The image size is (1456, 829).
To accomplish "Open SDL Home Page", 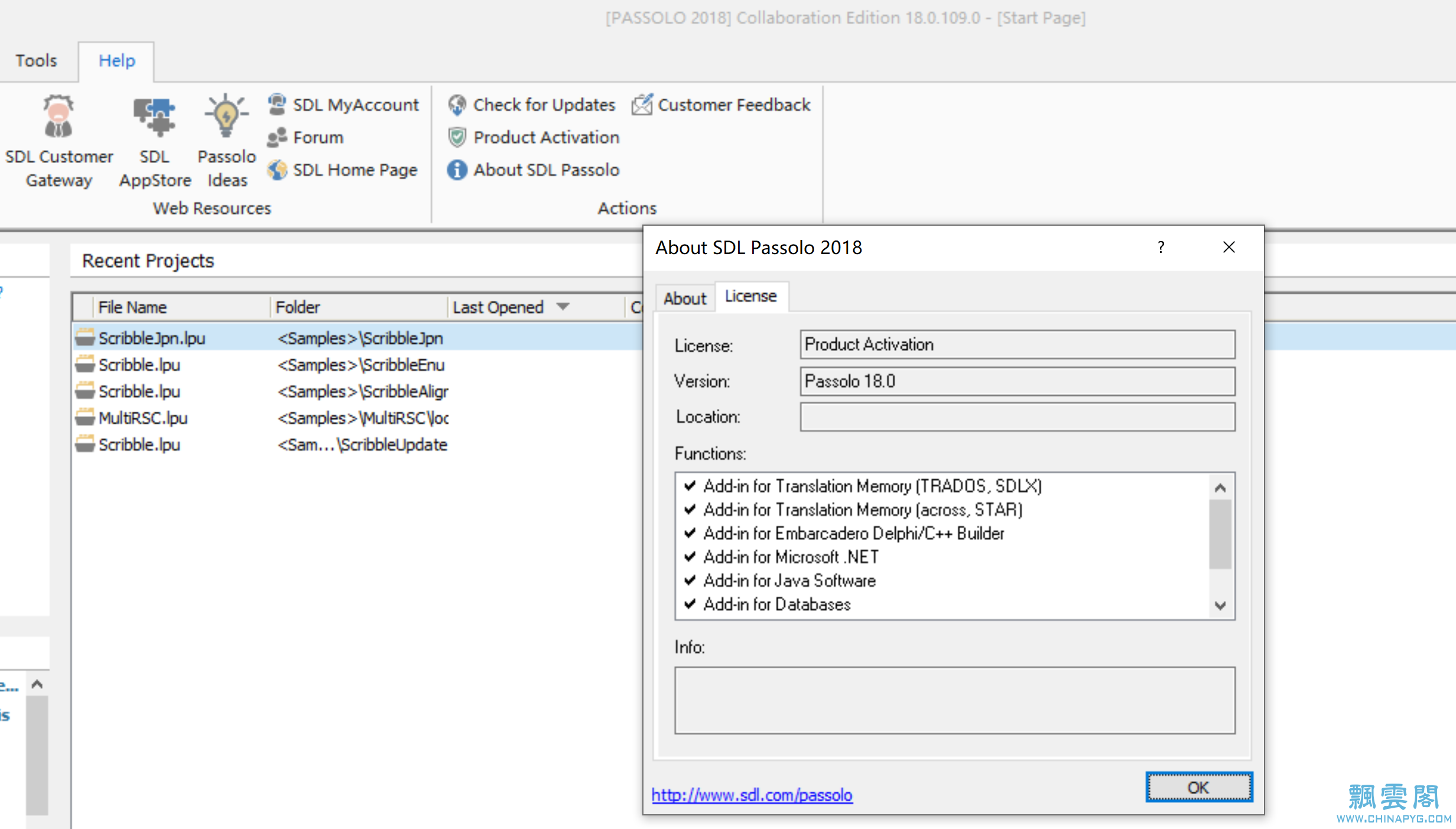I will [x=343, y=170].
